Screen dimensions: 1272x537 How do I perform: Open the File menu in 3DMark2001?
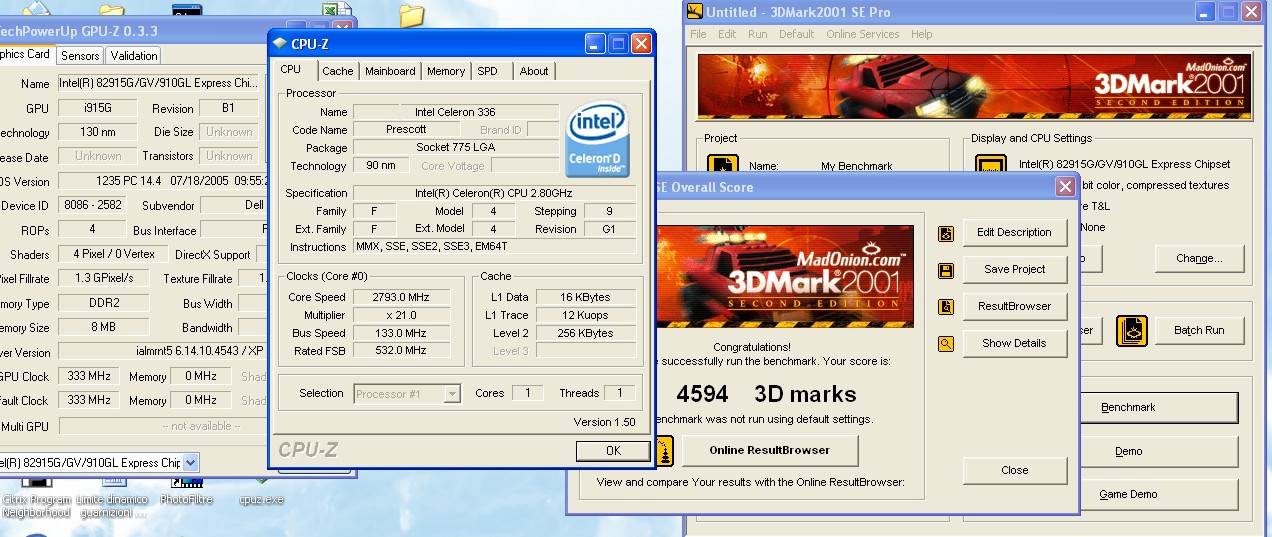click(x=698, y=34)
